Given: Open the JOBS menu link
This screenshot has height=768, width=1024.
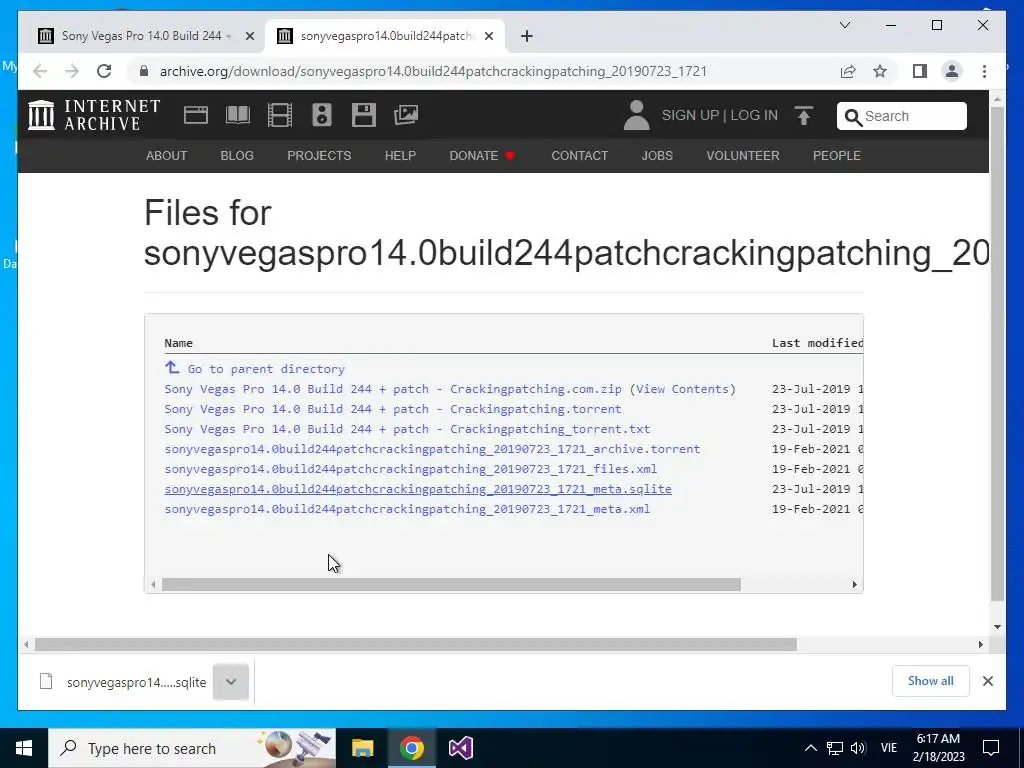Looking at the screenshot, I should coord(657,155).
